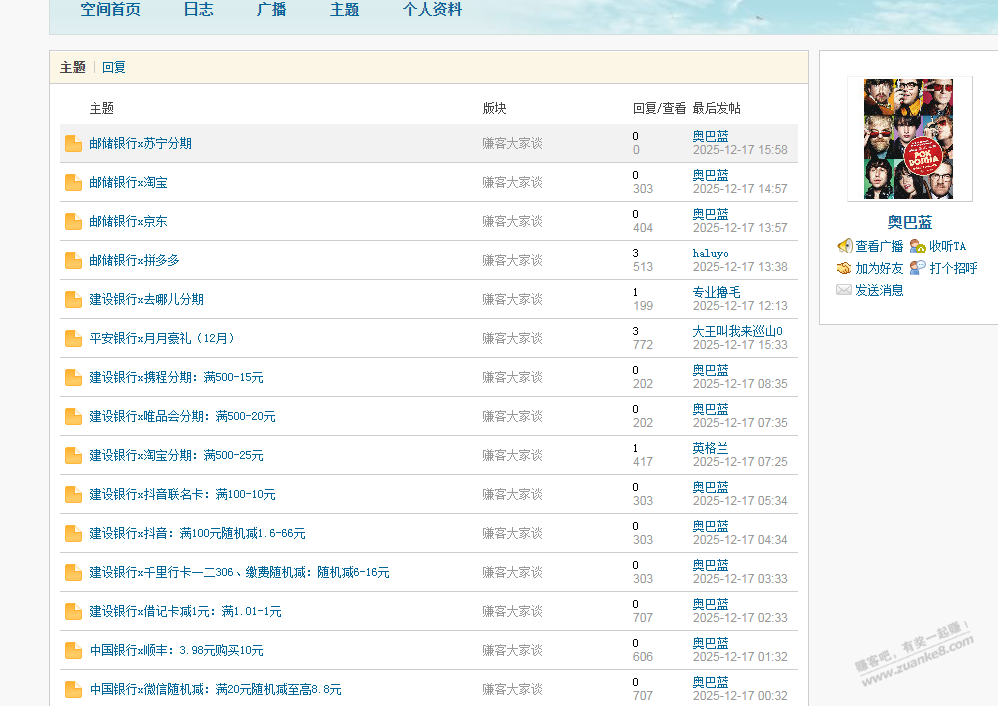Click folder icon beside 邮储银行x苏宁分期
Image resolution: width=998 pixels, height=706 pixels.
pos(73,144)
